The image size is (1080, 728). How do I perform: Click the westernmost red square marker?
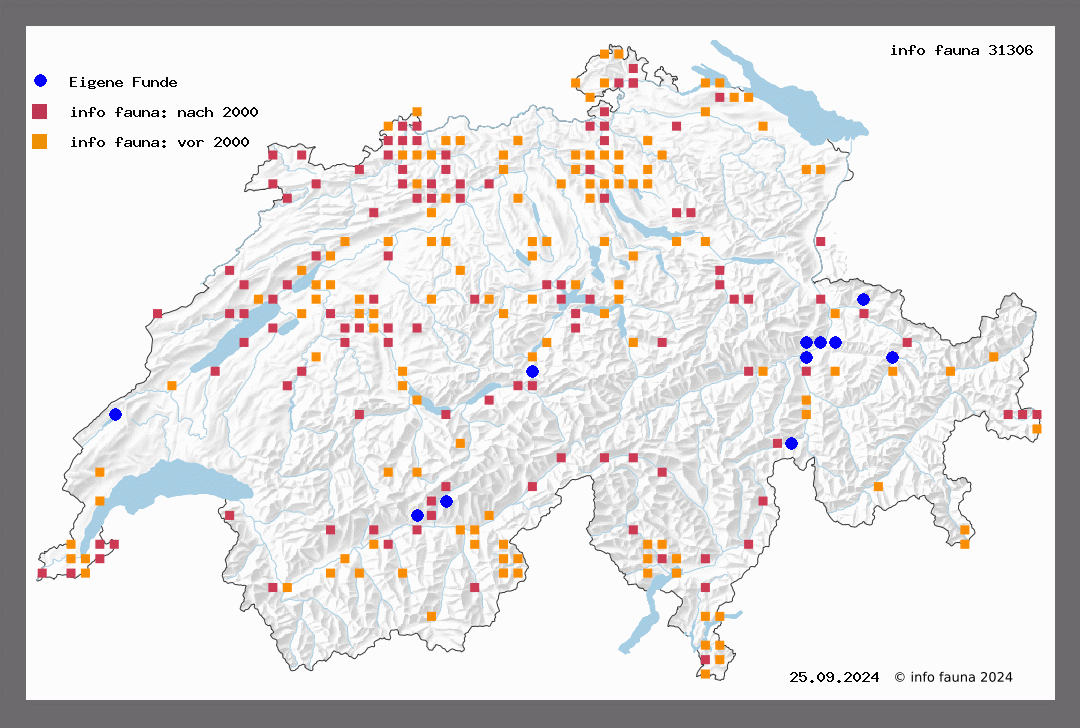pos(42,573)
